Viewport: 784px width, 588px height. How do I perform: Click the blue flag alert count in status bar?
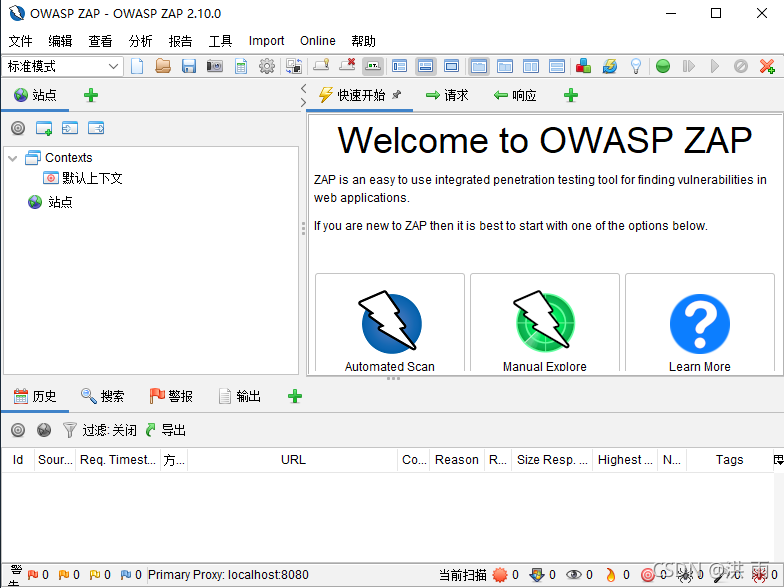coord(131,574)
